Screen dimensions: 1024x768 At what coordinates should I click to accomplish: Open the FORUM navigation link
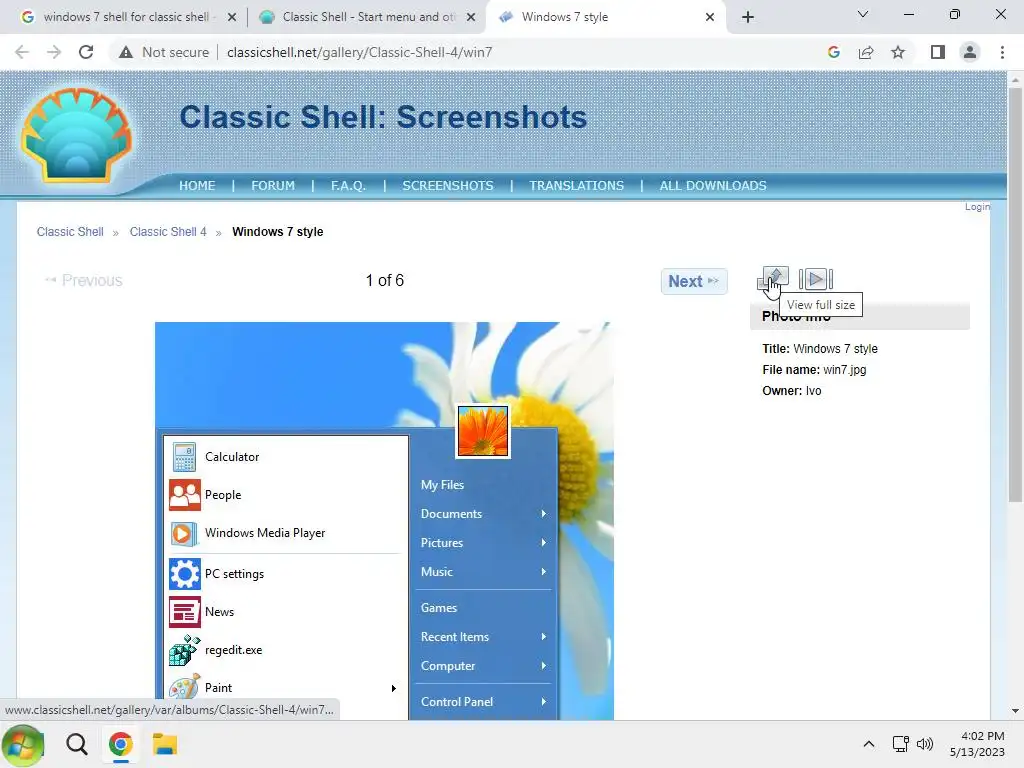click(x=273, y=185)
